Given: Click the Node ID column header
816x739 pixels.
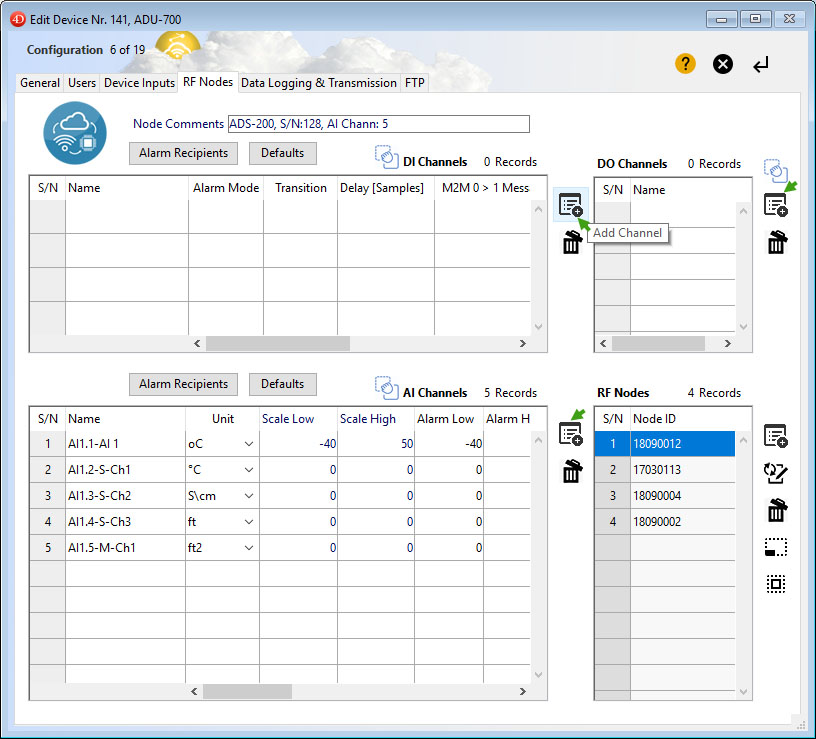Looking at the screenshot, I should (x=683, y=419).
